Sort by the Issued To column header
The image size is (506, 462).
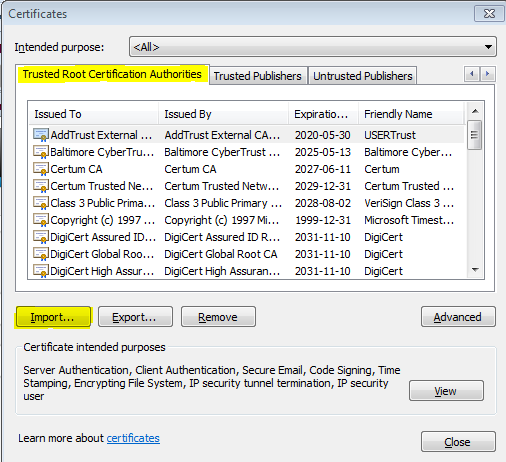tap(94, 114)
